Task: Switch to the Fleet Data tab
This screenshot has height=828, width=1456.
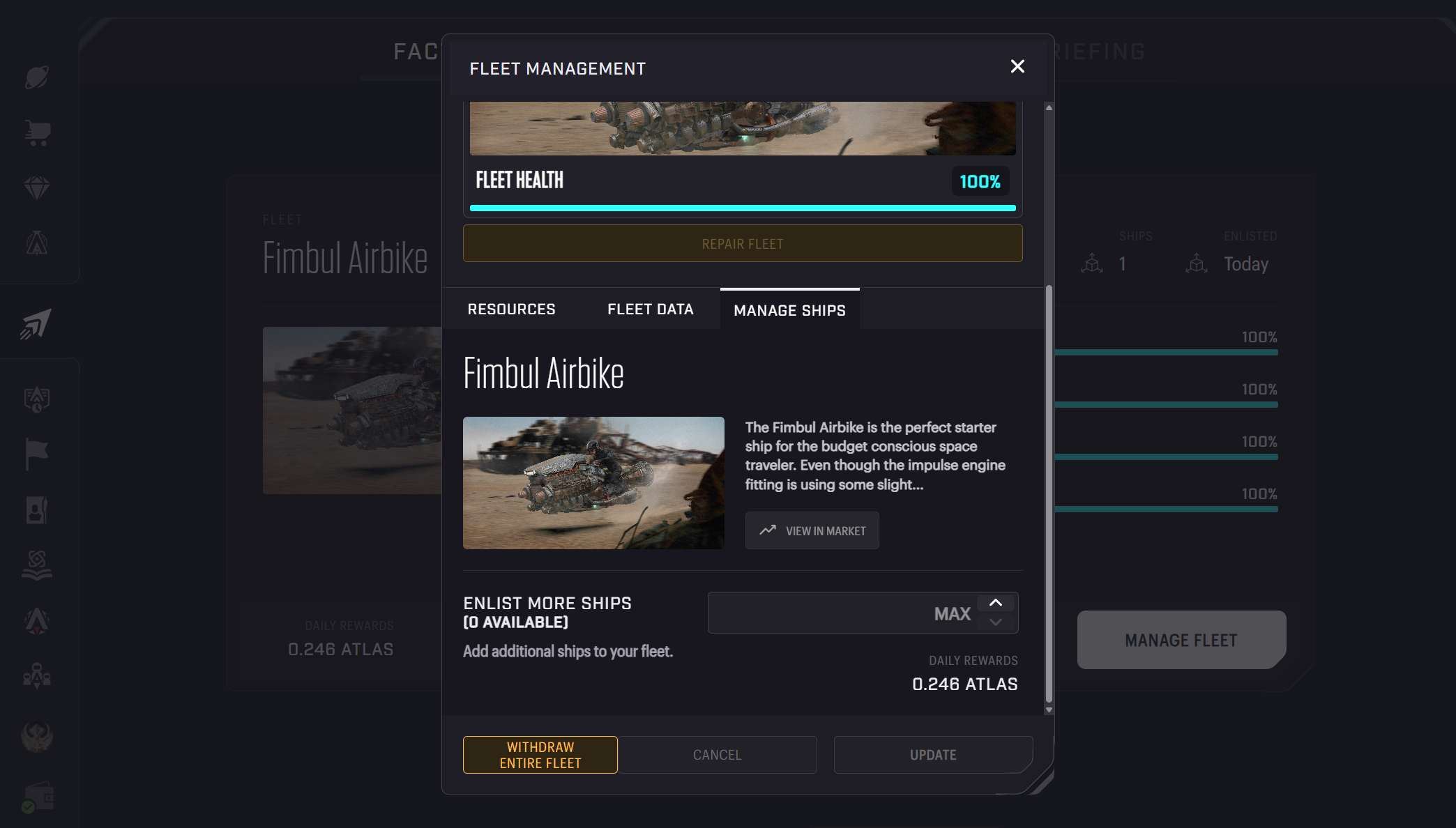Action: pyautogui.click(x=651, y=309)
